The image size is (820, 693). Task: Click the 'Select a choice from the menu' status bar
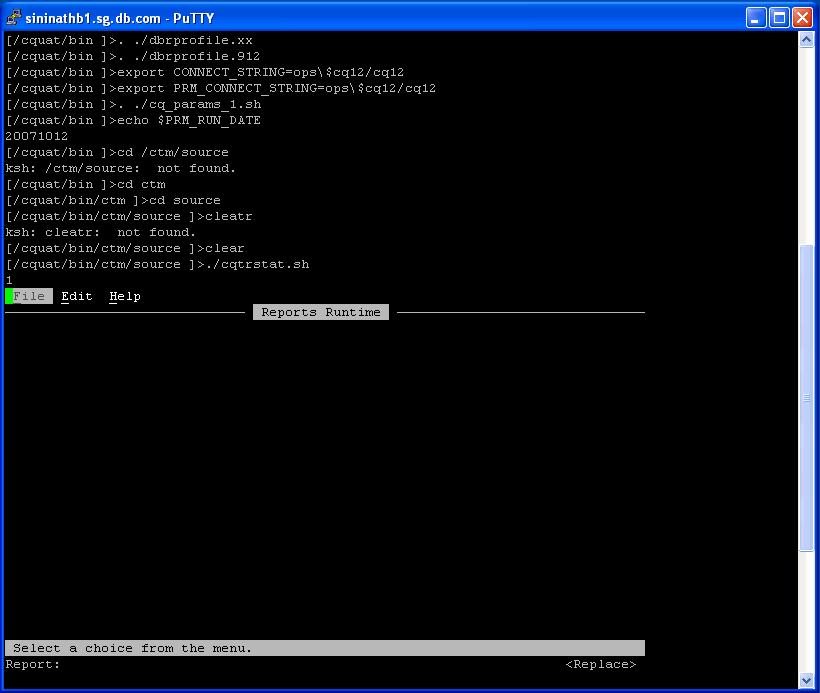click(x=325, y=648)
